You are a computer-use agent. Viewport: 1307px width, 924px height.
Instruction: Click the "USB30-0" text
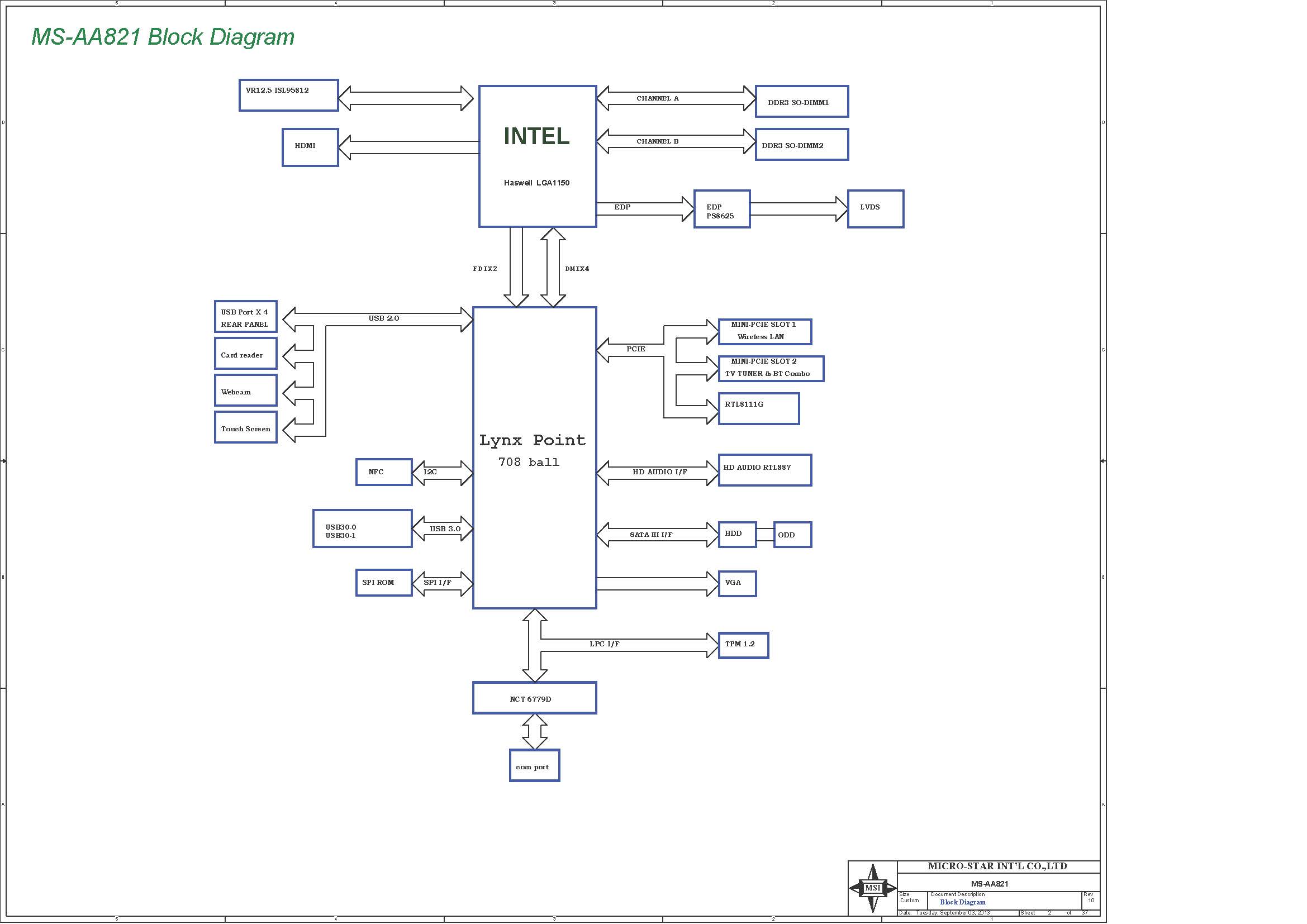pyautogui.click(x=340, y=527)
